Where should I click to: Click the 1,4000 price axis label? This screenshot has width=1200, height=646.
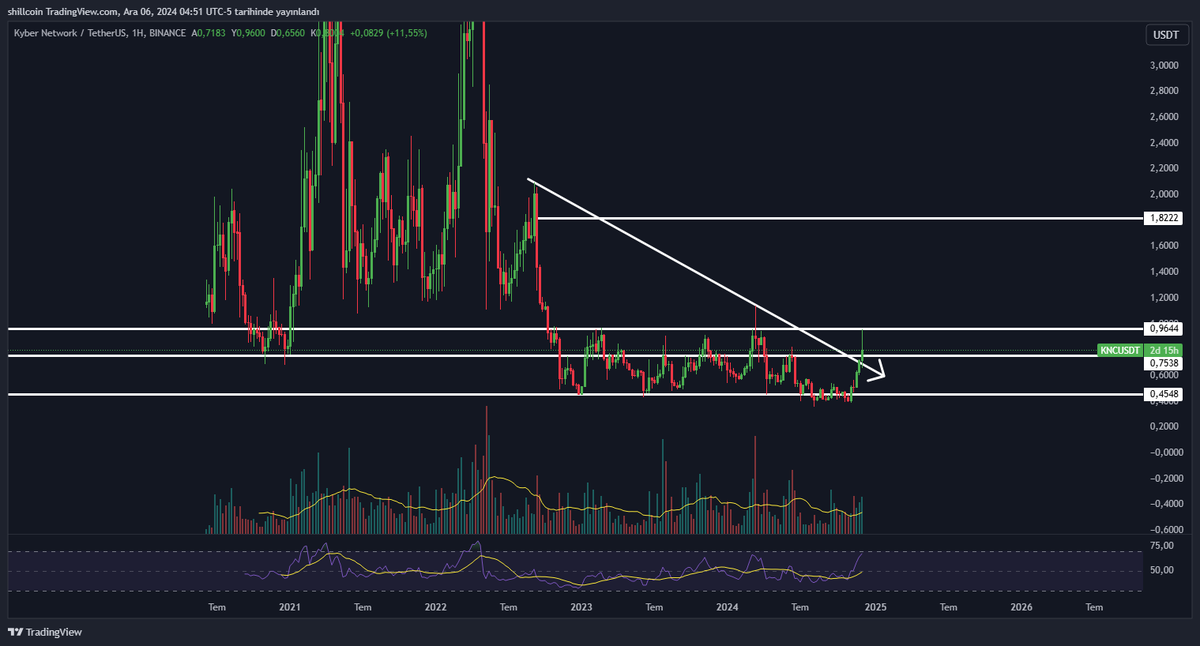click(1164, 271)
